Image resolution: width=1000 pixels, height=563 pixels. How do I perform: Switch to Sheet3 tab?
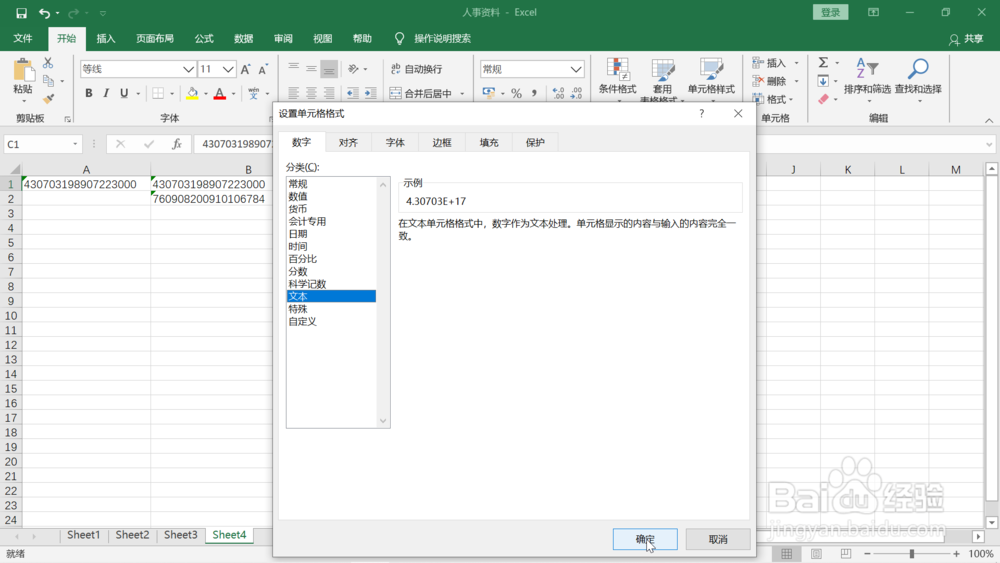tap(180, 535)
